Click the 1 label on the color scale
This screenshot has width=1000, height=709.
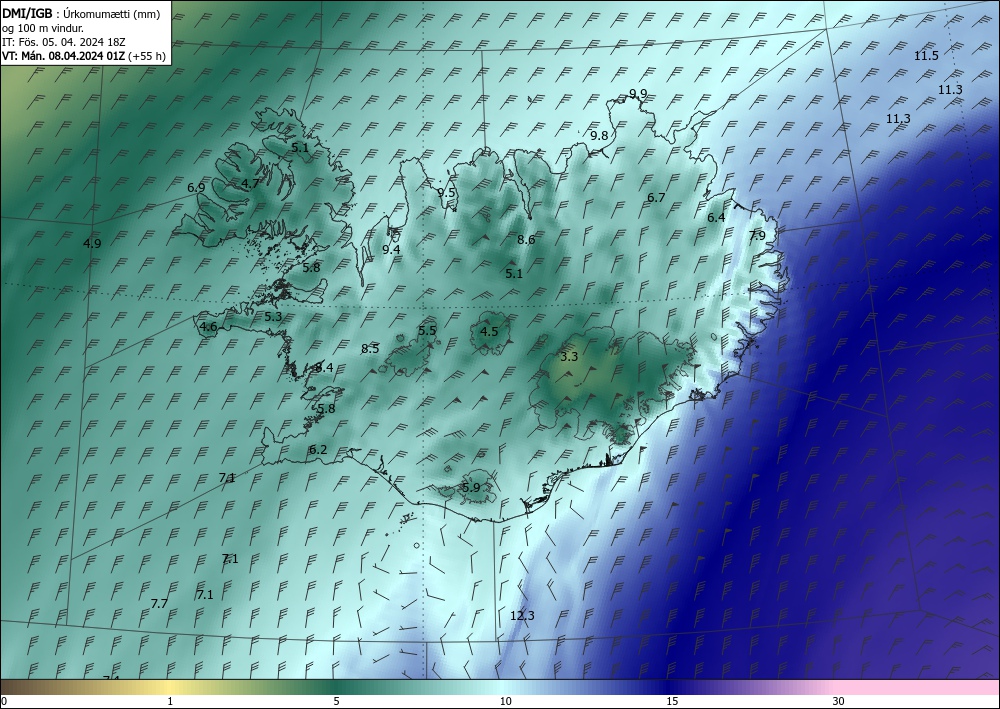tap(170, 702)
